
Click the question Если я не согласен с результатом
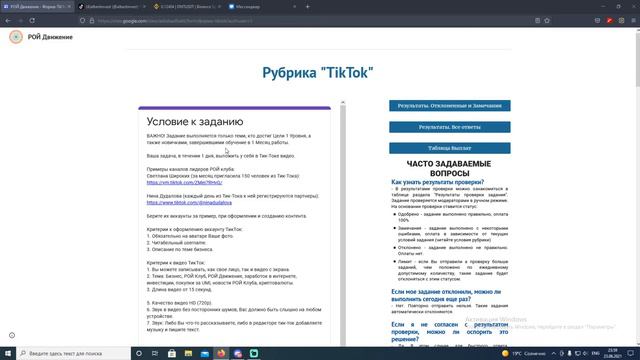point(449,332)
